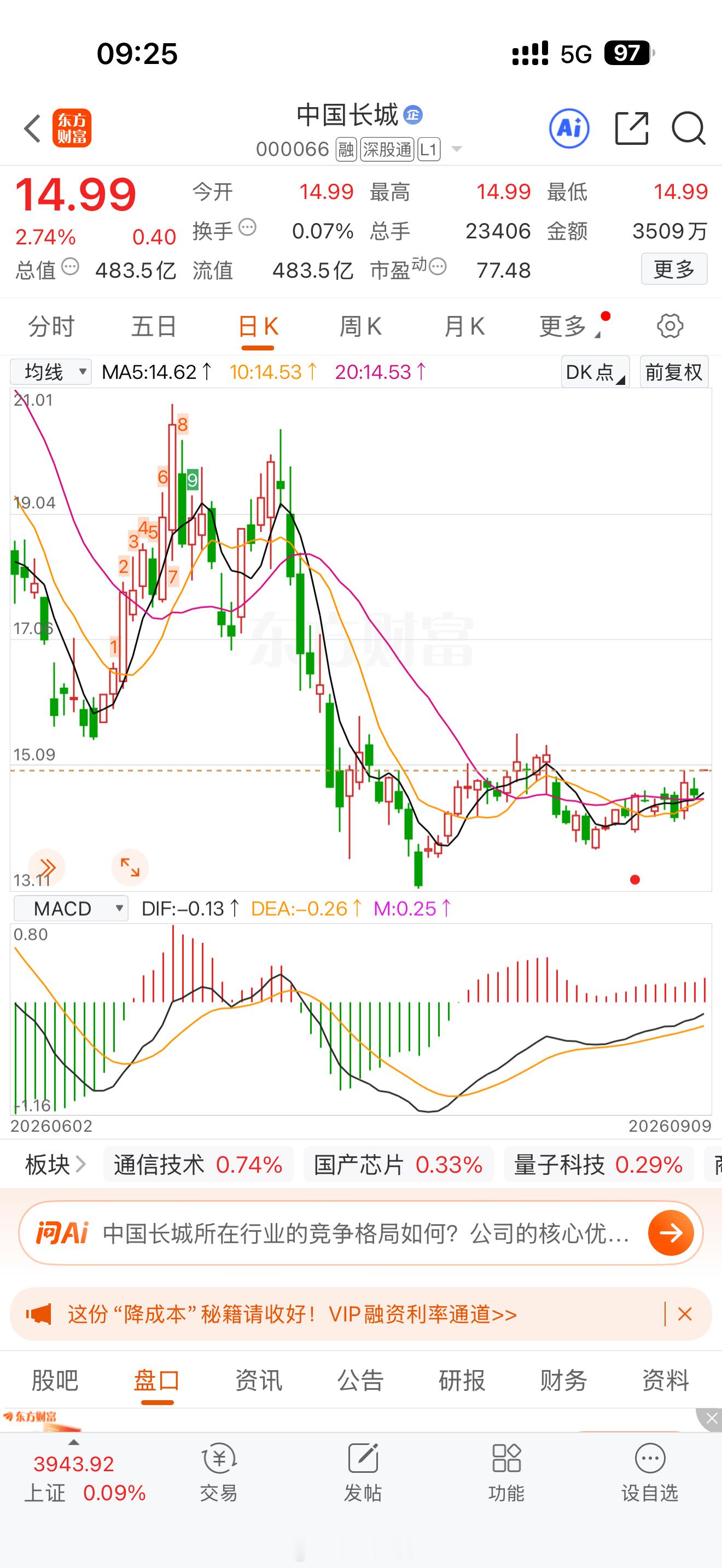Tap the L1 level tag

click(429, 149)
